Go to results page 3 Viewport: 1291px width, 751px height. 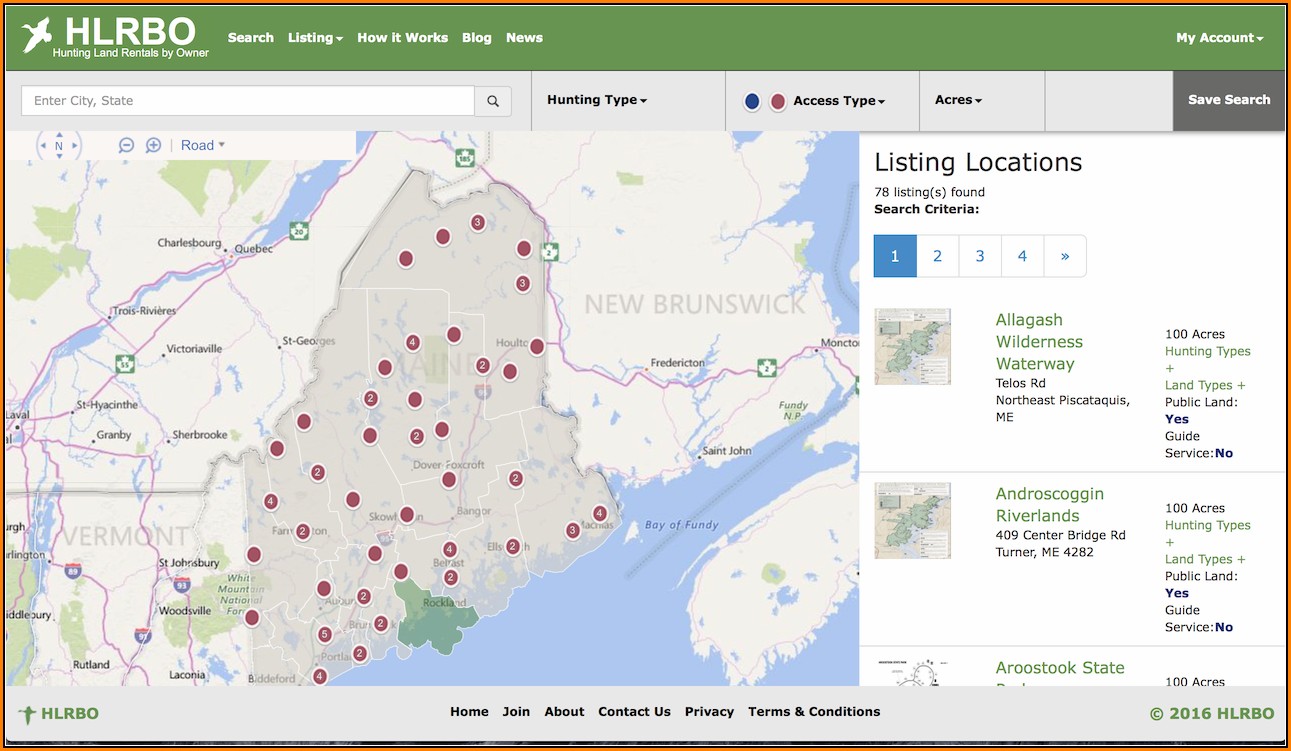[x=980, y=256]
